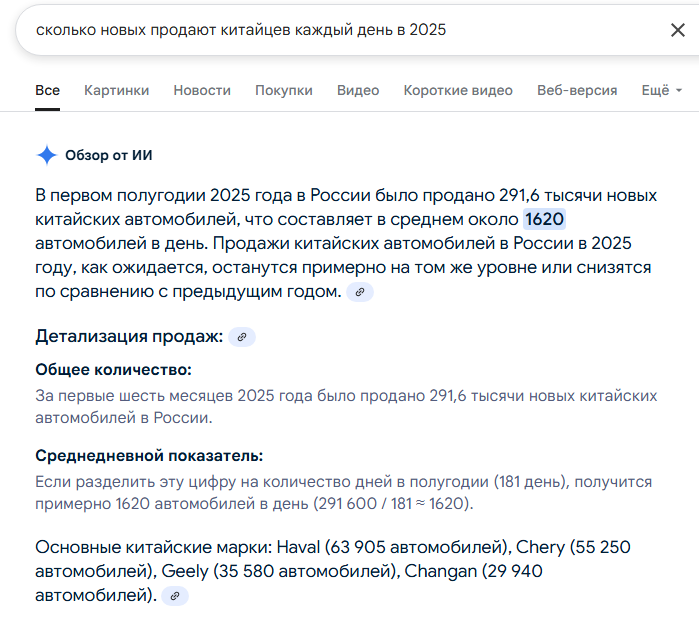Switch to Веб-версия results
699x625 pixels.
pos(577,90)
